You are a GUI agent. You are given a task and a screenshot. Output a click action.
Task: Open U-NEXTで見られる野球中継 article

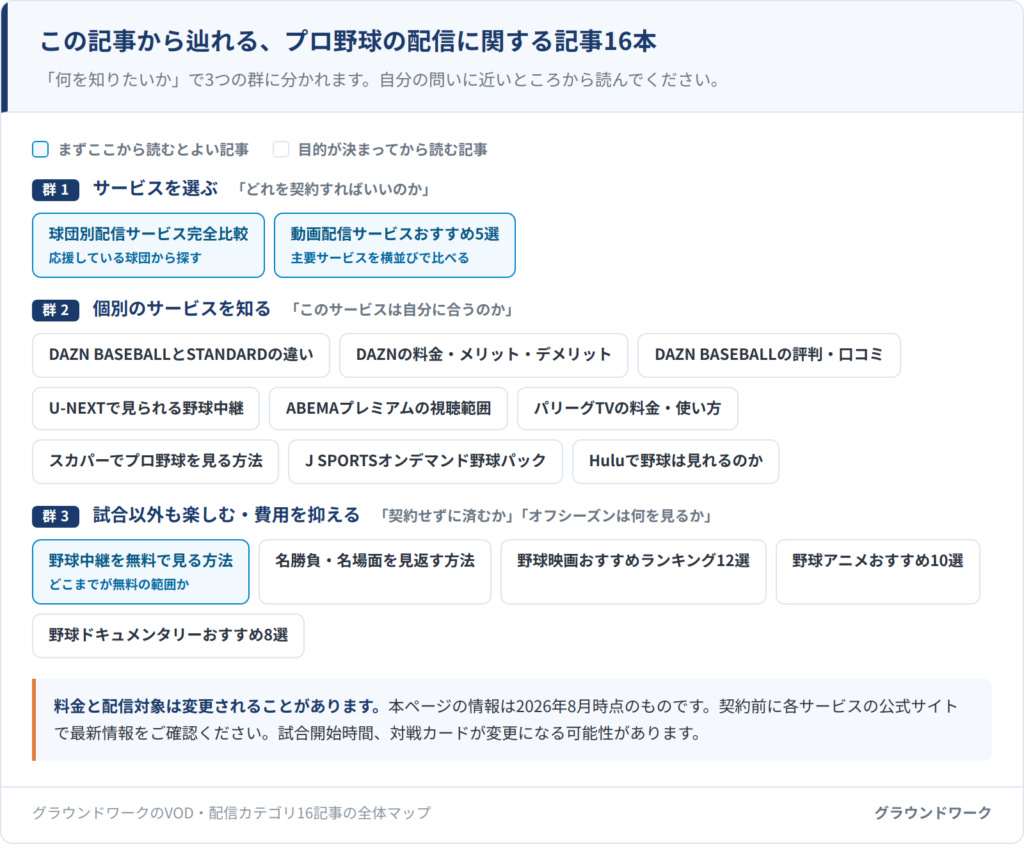[x=146, y=408]
